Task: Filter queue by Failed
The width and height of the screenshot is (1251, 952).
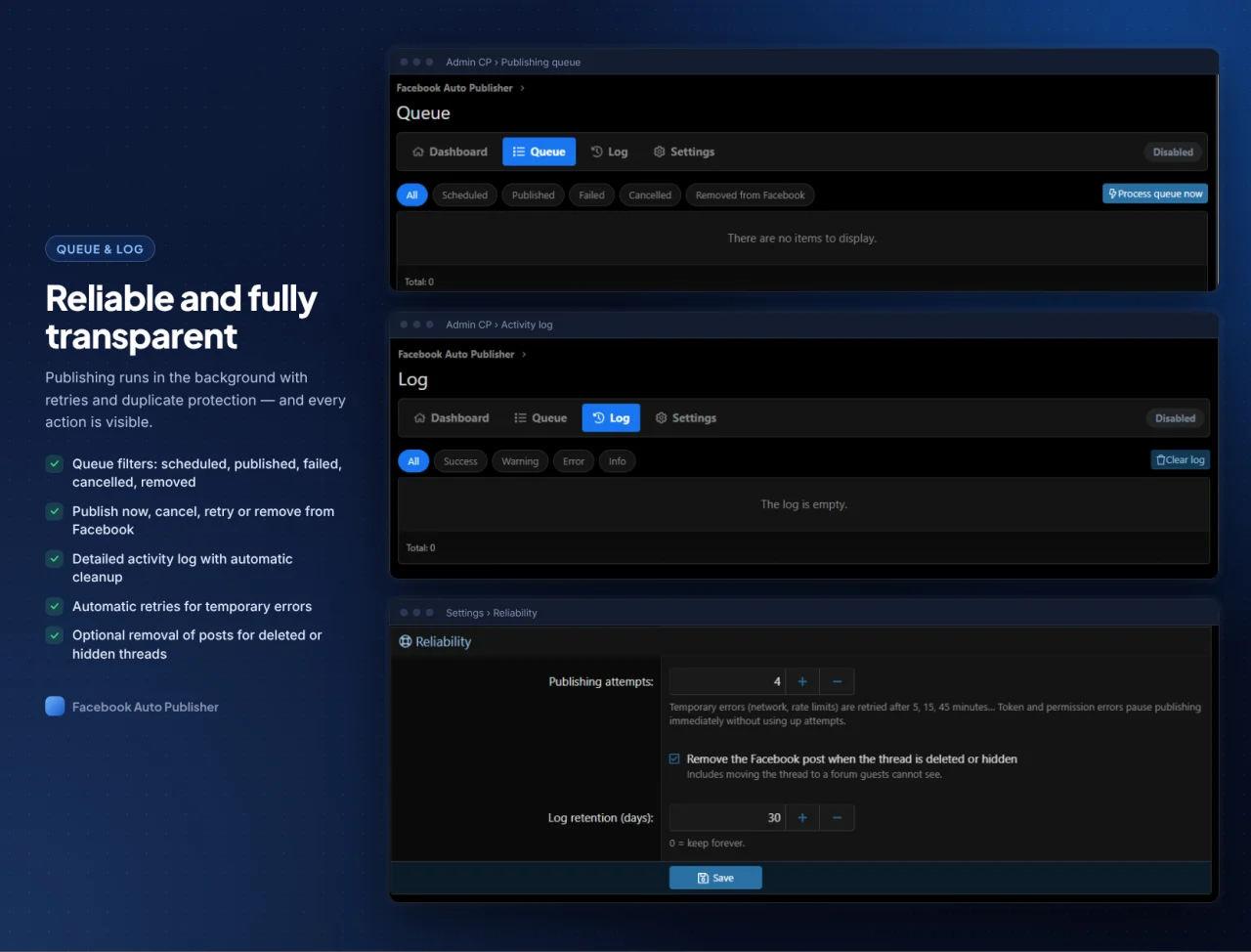Action: 591,195
